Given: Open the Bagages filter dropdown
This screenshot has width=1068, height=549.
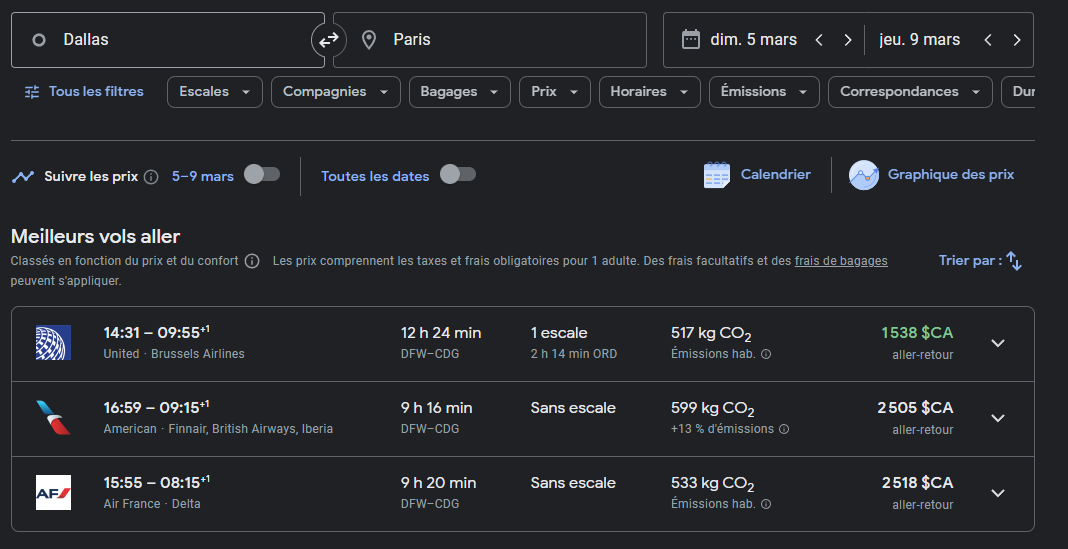Looking at the screenshot, I should [x=460, y=92].
